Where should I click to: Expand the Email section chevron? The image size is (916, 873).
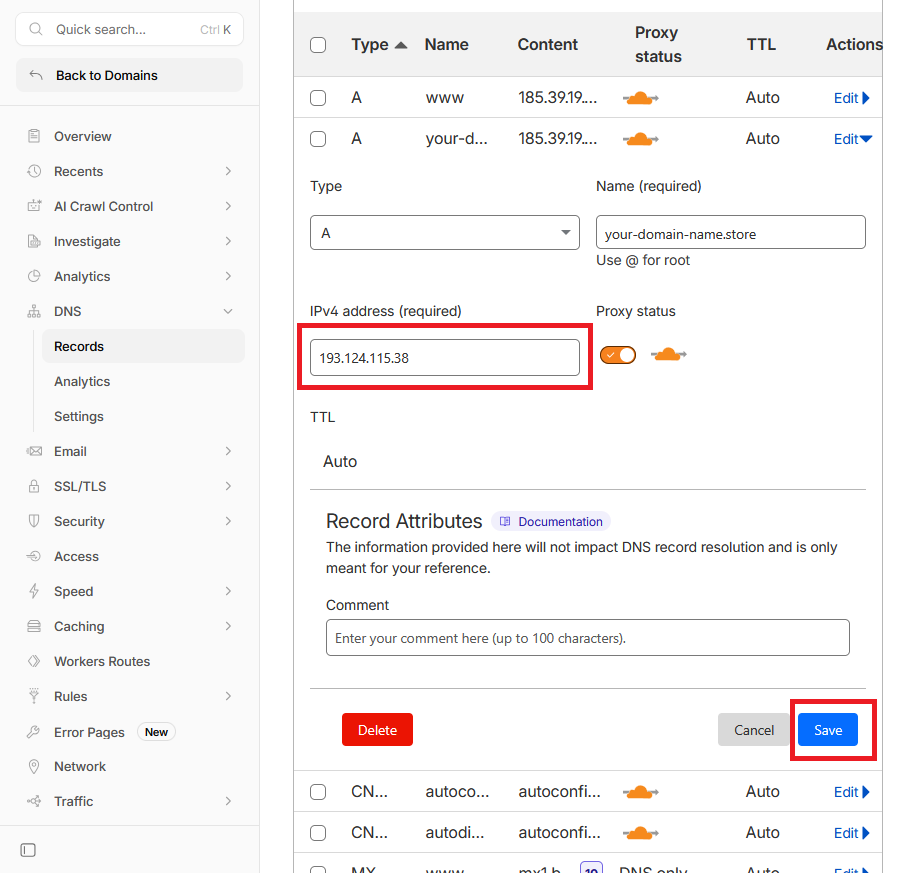click(228, 451)
